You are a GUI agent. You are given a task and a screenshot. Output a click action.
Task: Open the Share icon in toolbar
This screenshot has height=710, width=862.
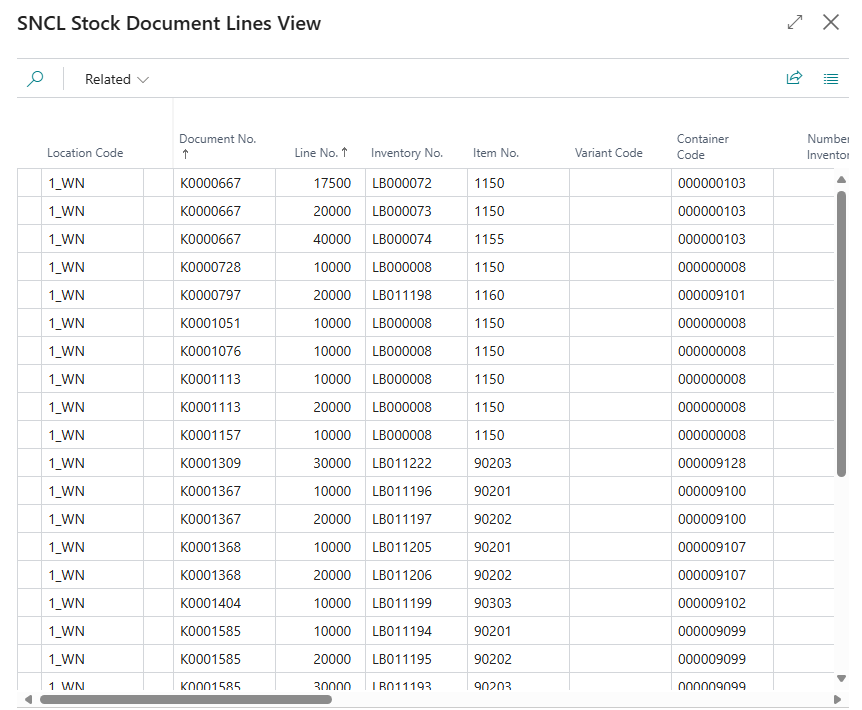[x=794, y=79]
